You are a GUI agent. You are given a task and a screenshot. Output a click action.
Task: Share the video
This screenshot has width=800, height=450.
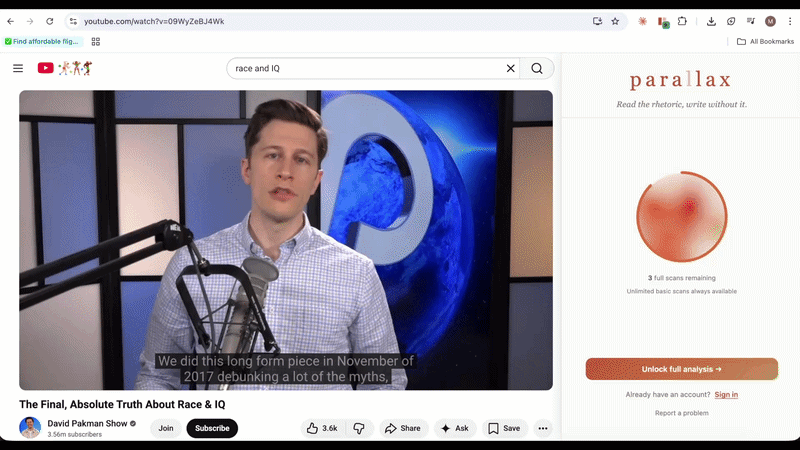(x=403, y=428)
